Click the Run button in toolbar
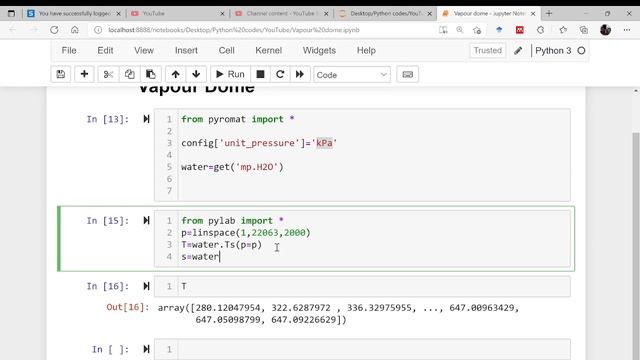Screen dimensions: 640x360 (x=230, y=74)
